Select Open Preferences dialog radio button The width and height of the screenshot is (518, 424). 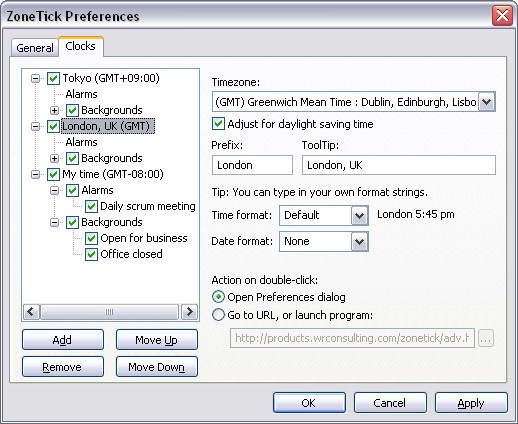[x=218, y=297]
